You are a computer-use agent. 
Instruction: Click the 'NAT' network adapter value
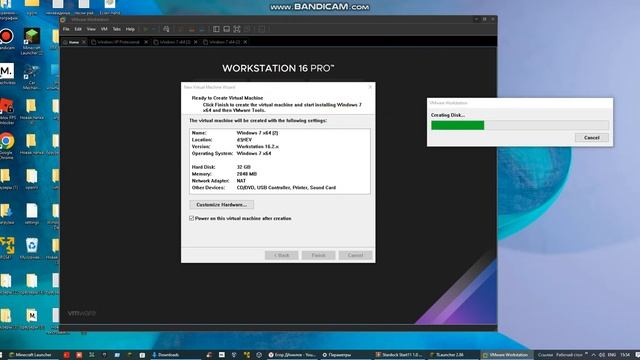click(241, 181)
